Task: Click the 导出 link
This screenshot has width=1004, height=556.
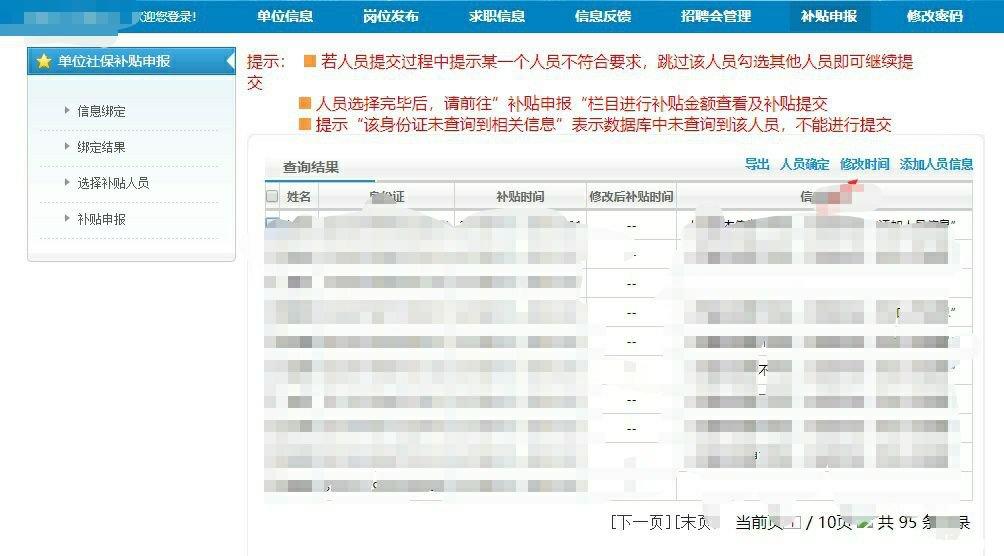Action: click(x=757, y=164)
